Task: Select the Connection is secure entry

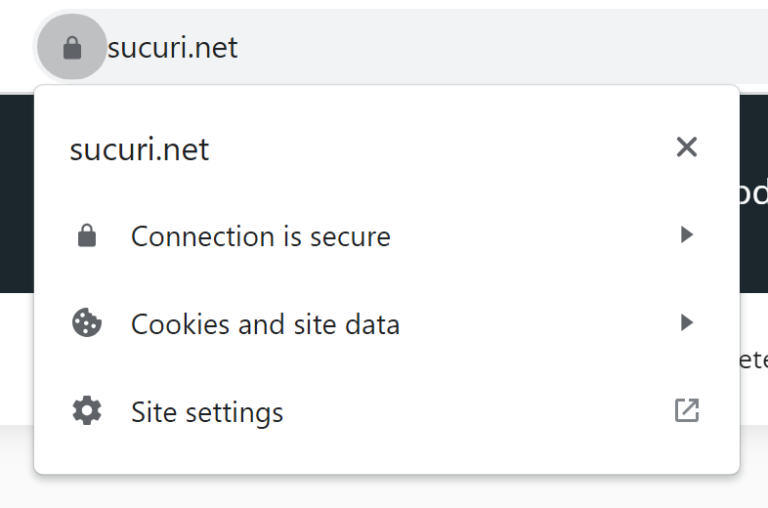Action: tap(260, 237)
